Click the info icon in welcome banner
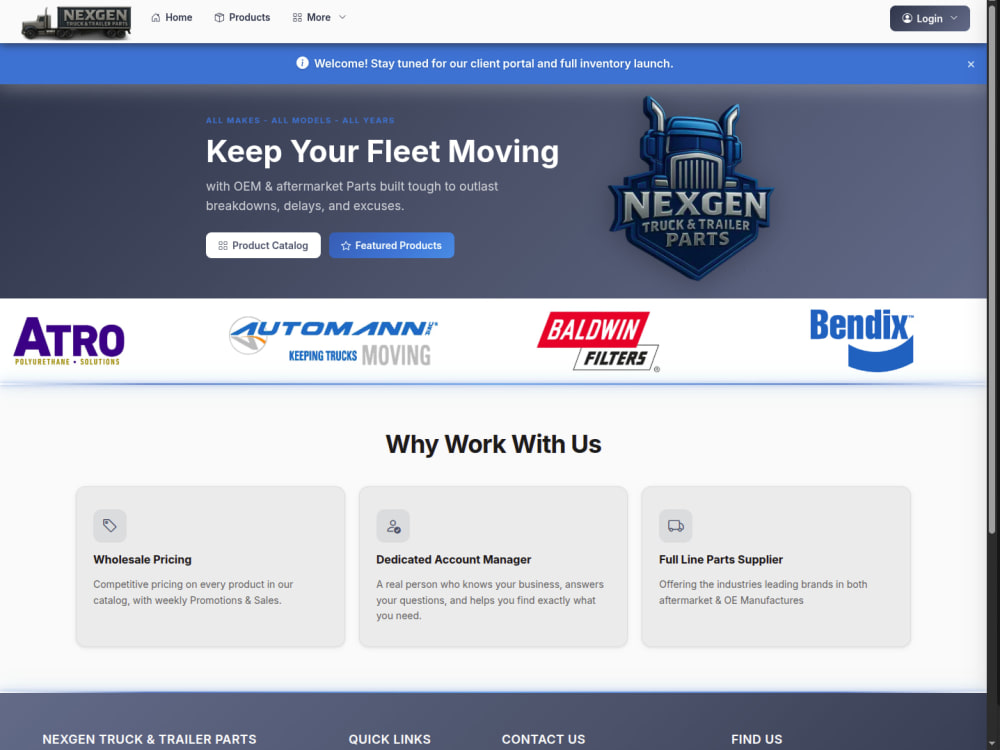This screenshot has height=750, width=1000. pos(302,63)
